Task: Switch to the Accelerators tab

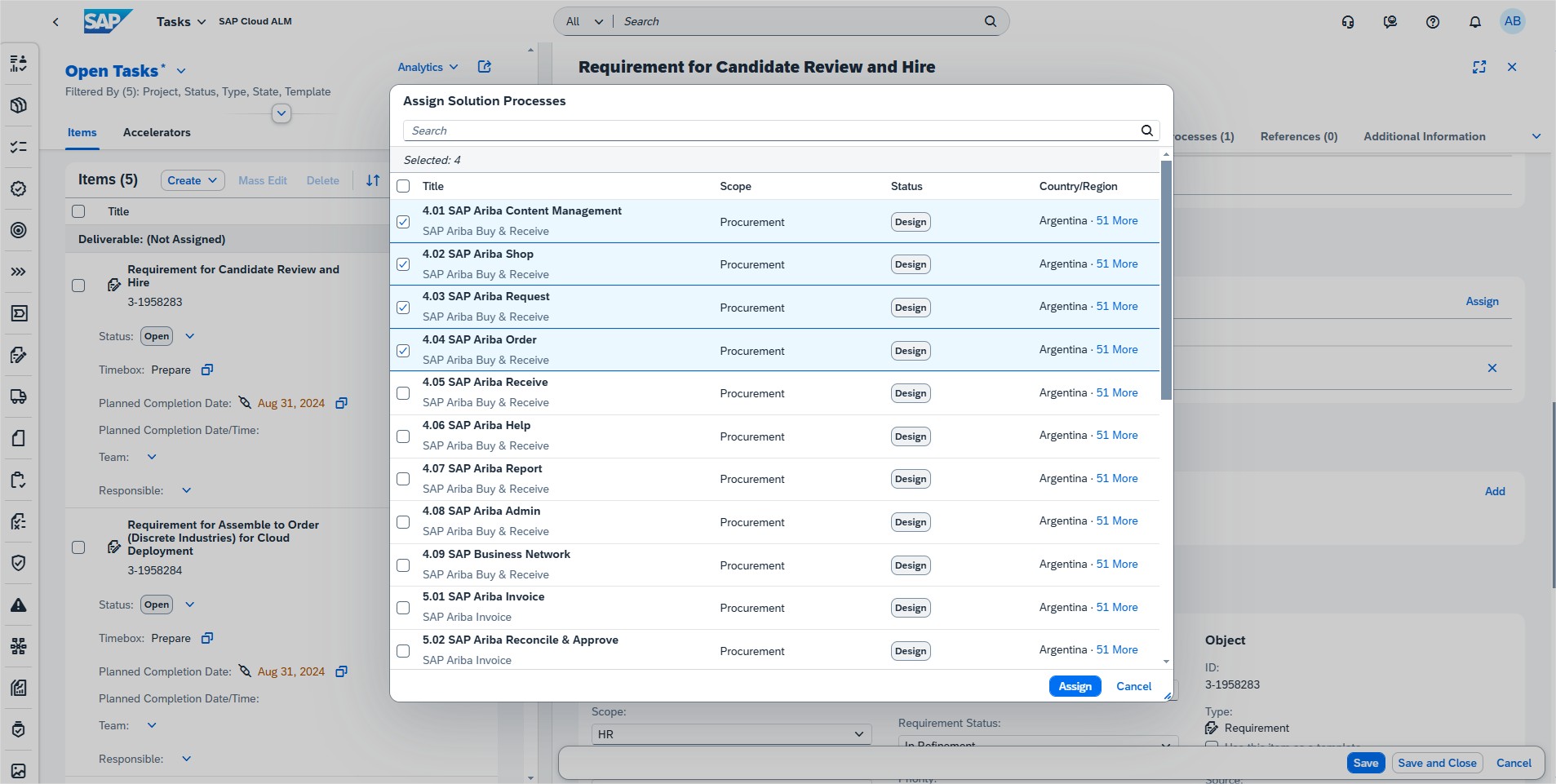Action: tap(157, 132)
